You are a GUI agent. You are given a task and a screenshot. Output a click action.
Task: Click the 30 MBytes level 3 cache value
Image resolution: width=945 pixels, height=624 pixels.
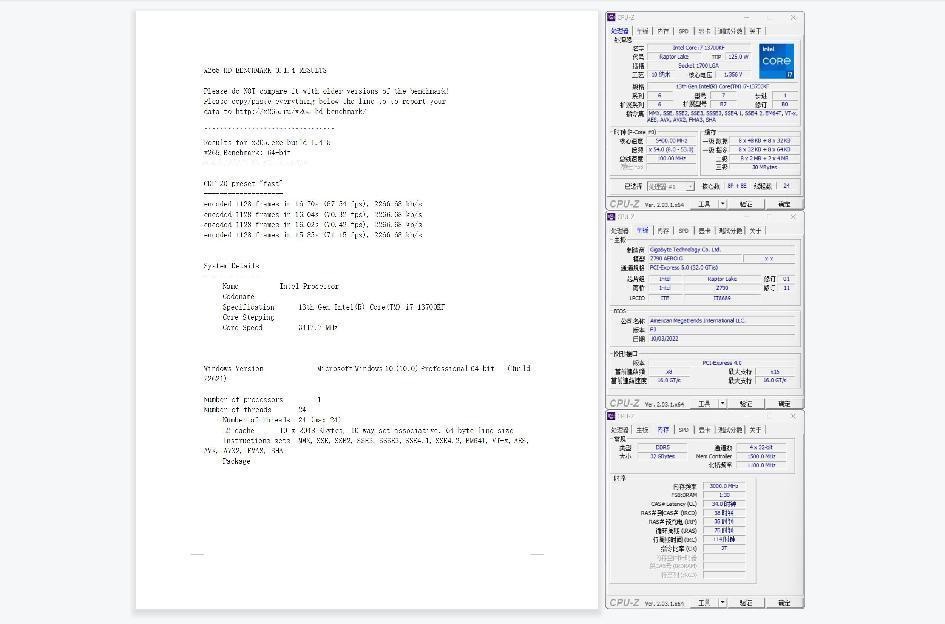click(x=764, y=167)
